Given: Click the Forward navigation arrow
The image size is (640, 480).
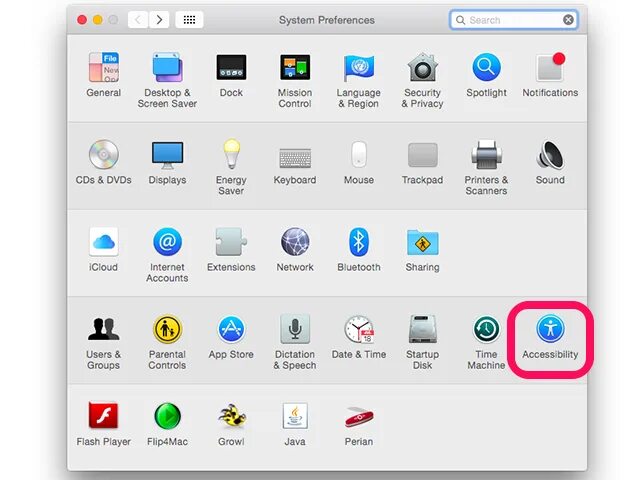Looking at the screenshot, I should (x=159, y=20).
